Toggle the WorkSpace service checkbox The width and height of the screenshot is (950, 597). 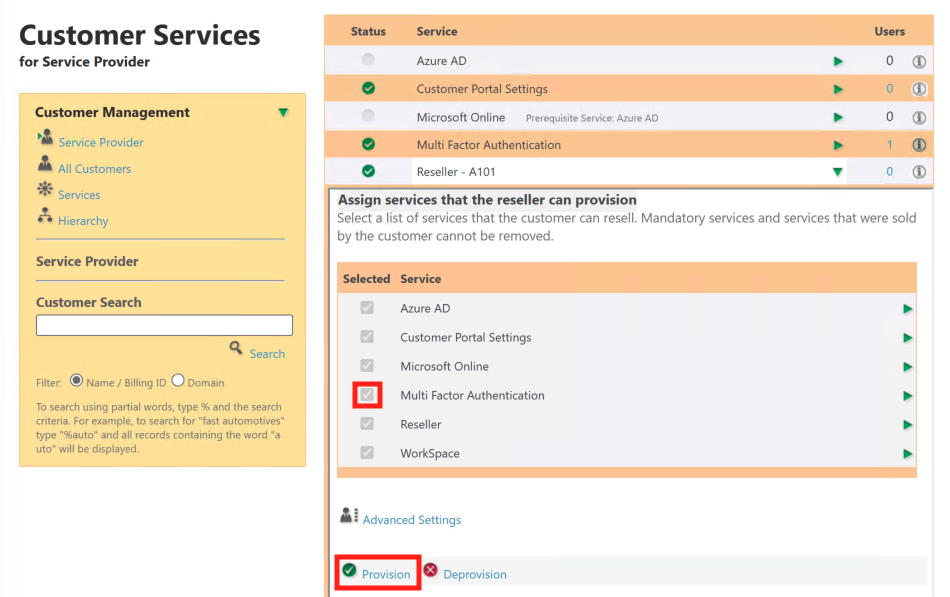coord(367,453)
